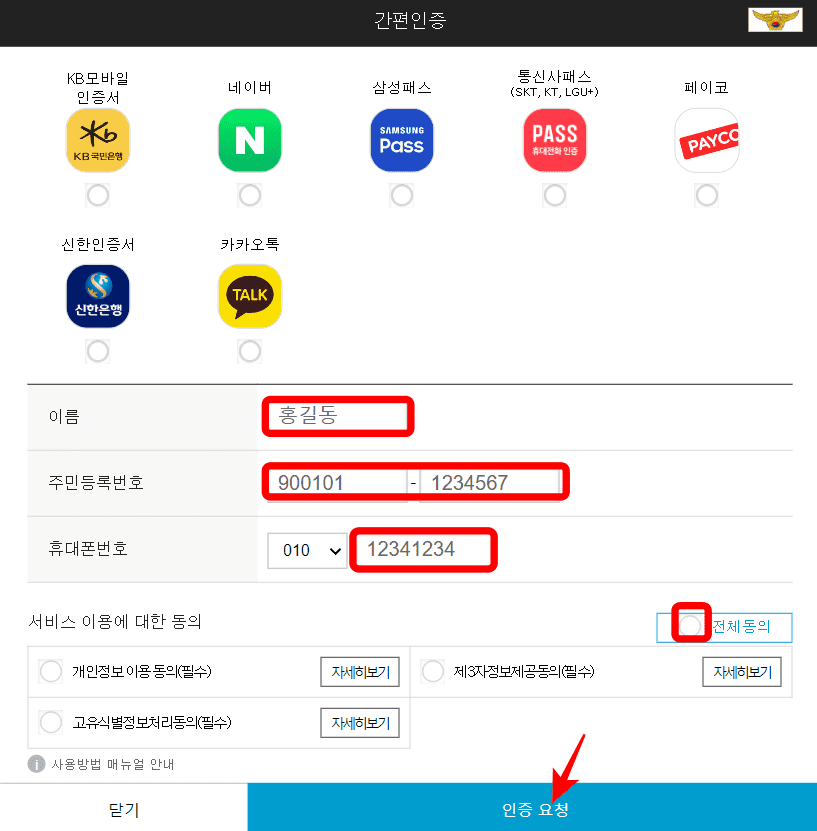
Task: Click the 주민등록번호 front six-digit field
Action: pyautogui.click(x=337, y=483)
